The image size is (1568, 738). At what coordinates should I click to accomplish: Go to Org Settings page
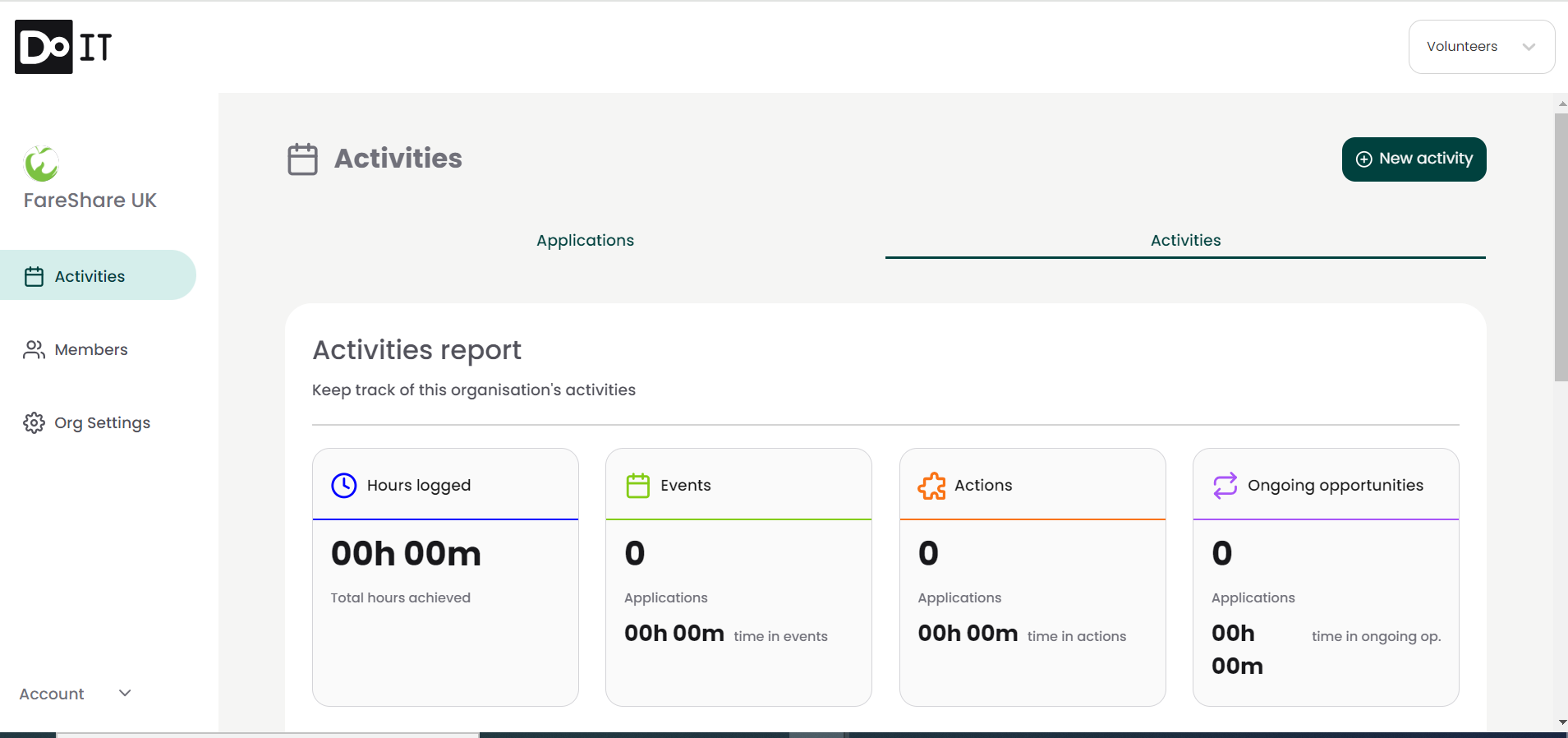[102, 423]
